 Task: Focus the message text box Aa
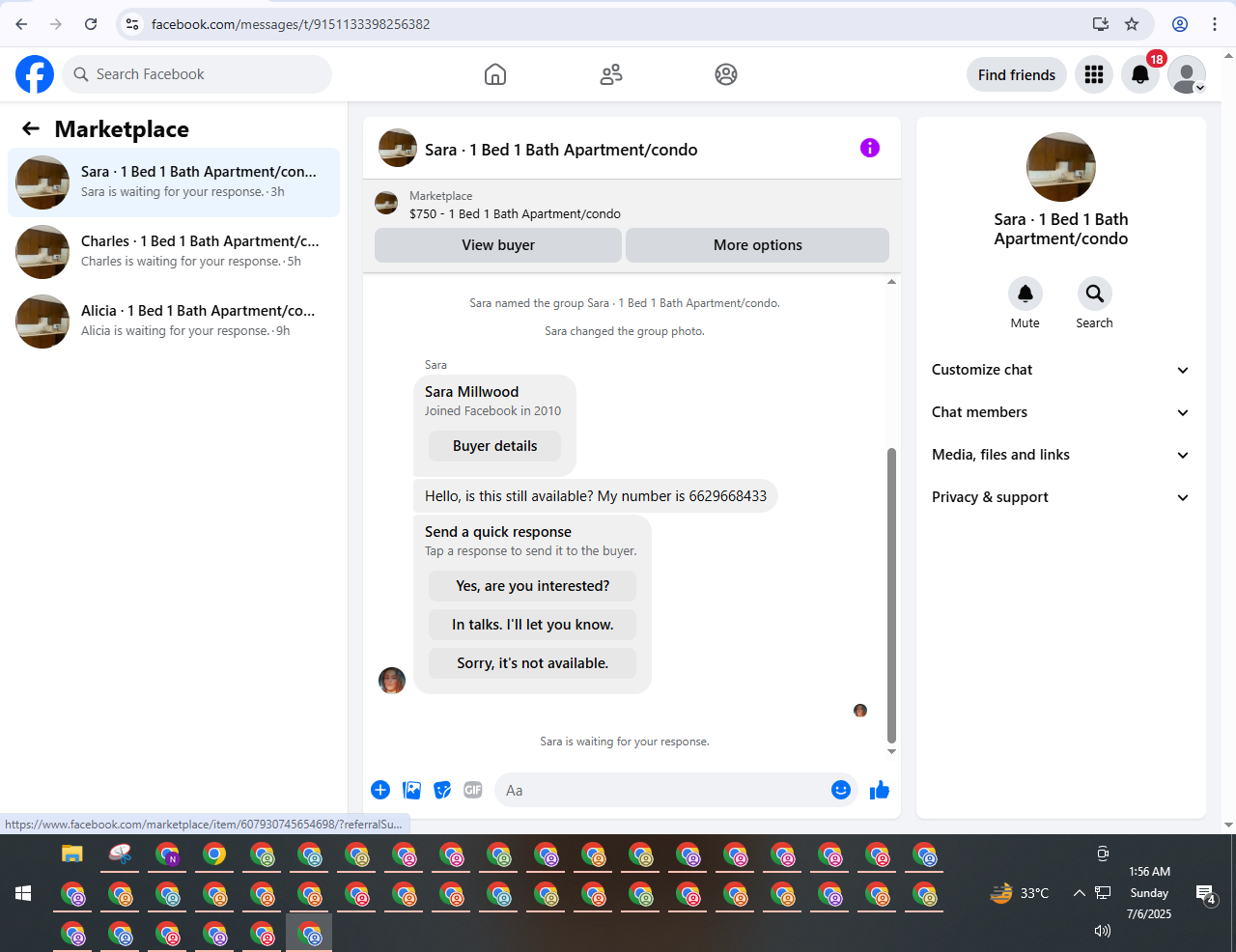[661, 790]
